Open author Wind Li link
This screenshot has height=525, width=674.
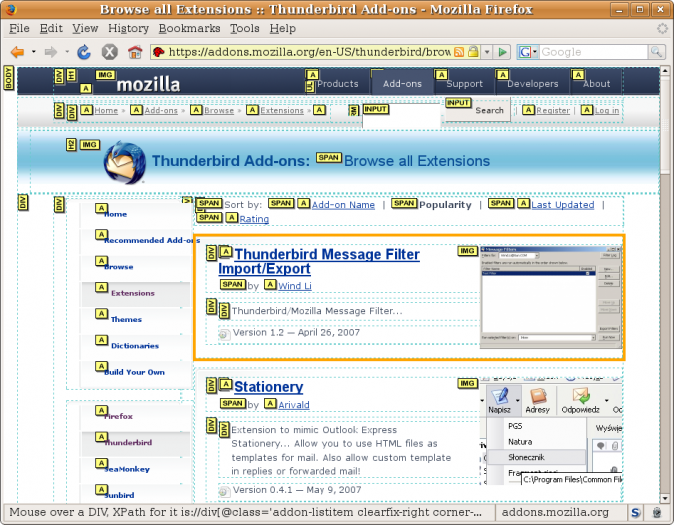click(x=294, y=286)
